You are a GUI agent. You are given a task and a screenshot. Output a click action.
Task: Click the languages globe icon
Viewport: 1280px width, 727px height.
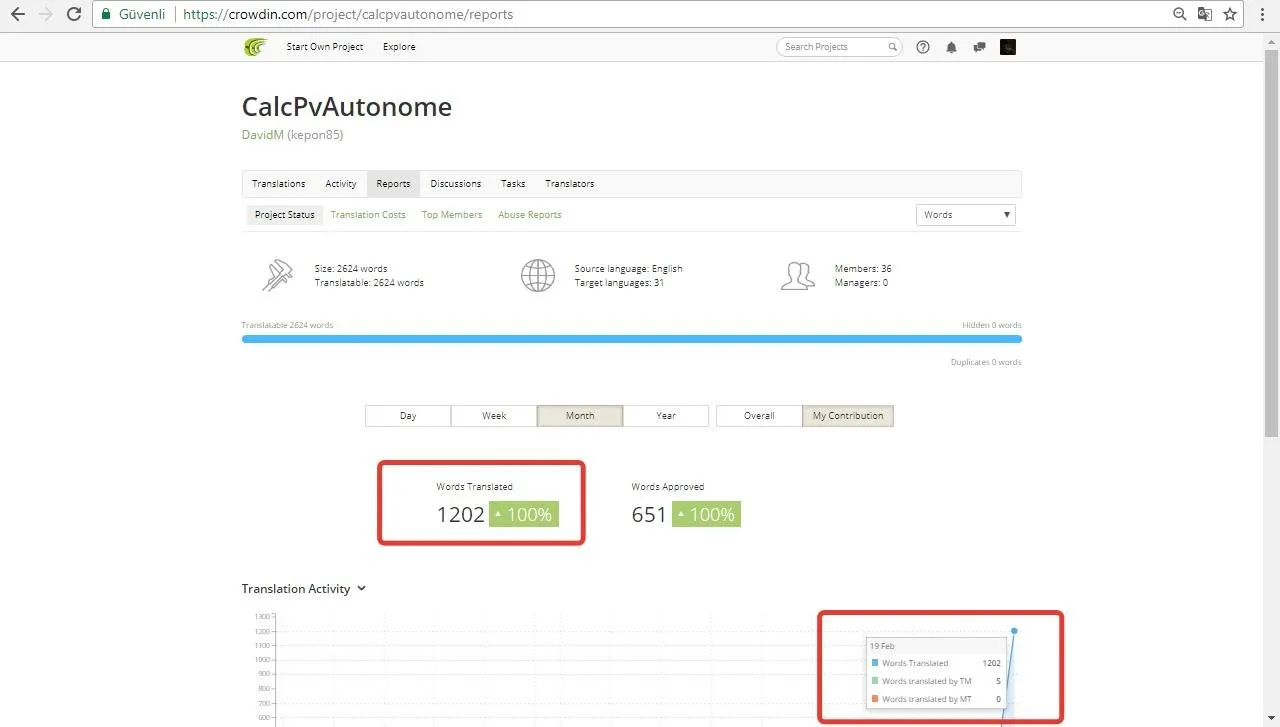tap(538, 275)
